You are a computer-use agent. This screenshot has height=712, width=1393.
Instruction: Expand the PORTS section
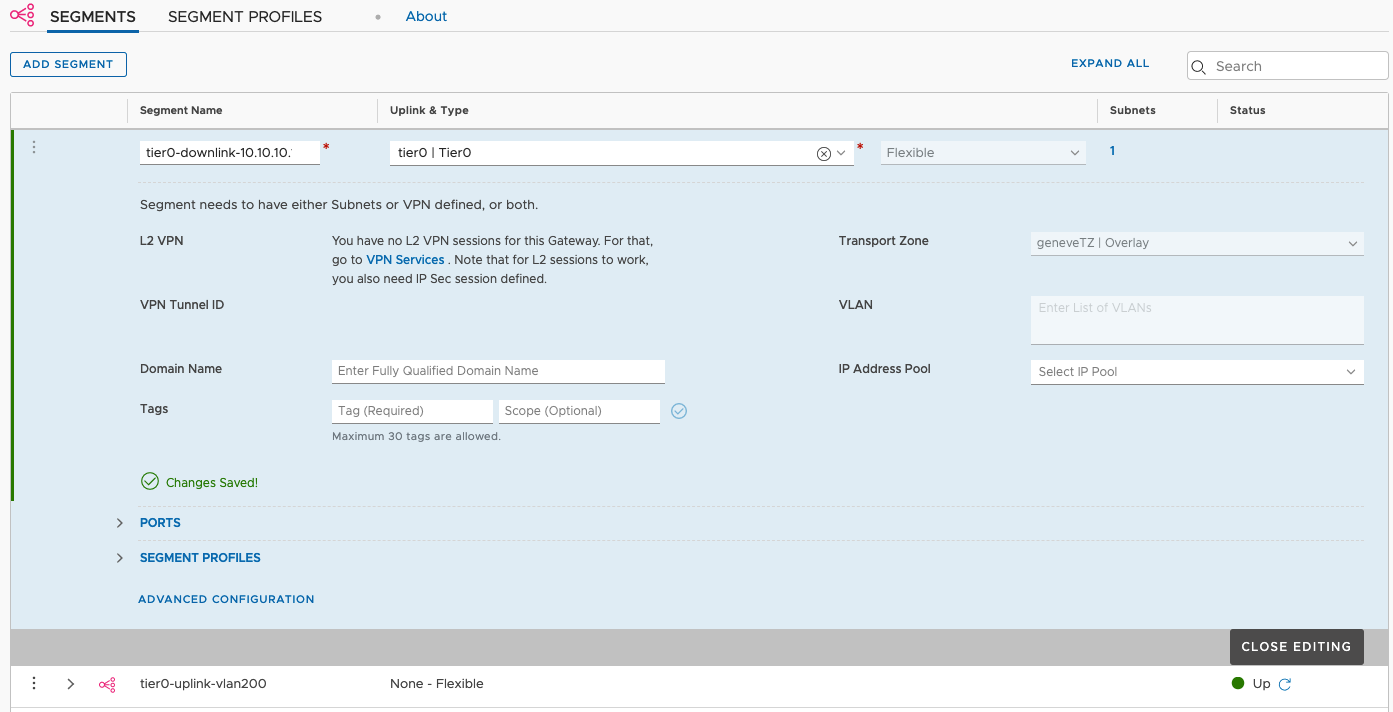click(120, 523)
